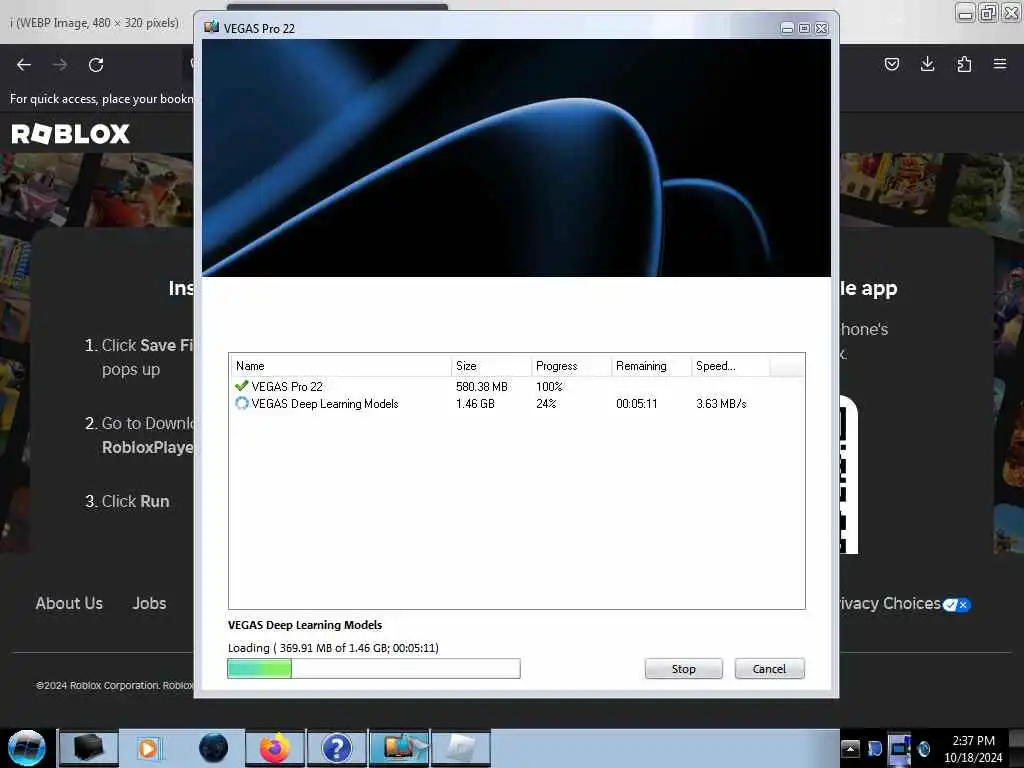Close the VEGAS Pro 22 installer window
Image resolution: width=1024 pixels, height=768 pixels.
pyautogui.click(x=822, y=28)
